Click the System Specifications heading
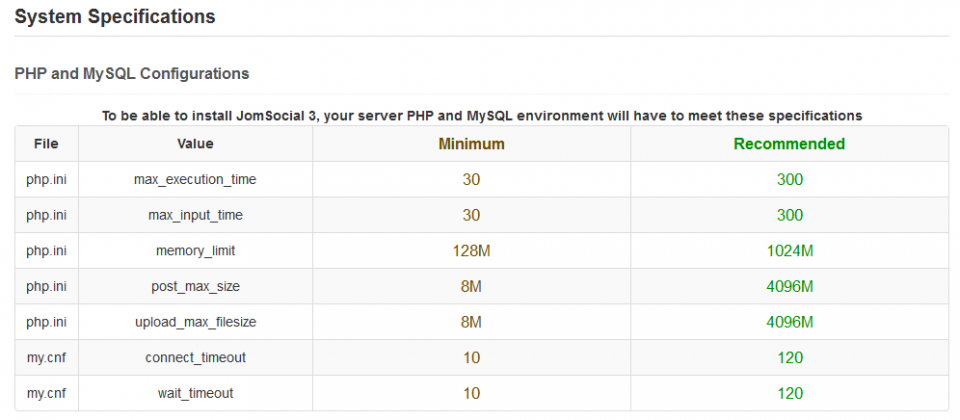This screenshot has height=420, width=960. pyautogui.click(x=114, y=17)
